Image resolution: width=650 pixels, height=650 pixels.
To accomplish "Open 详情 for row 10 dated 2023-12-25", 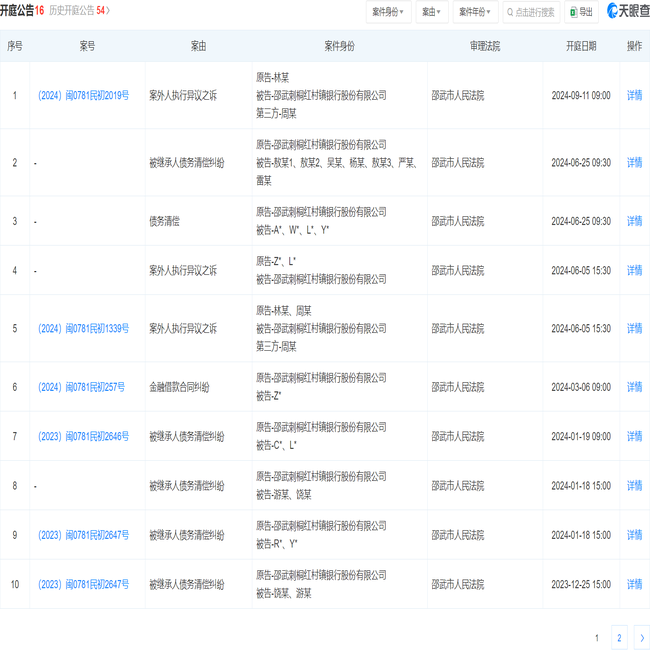I will (x=634, y=584).
